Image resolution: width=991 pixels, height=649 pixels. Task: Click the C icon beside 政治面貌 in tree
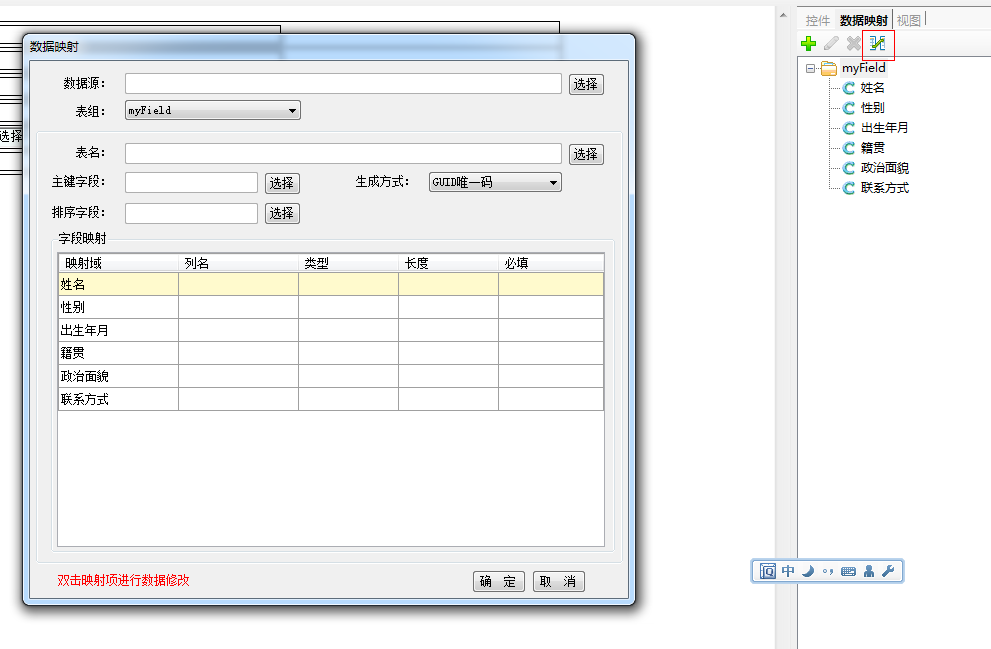[x=849, y=168]
